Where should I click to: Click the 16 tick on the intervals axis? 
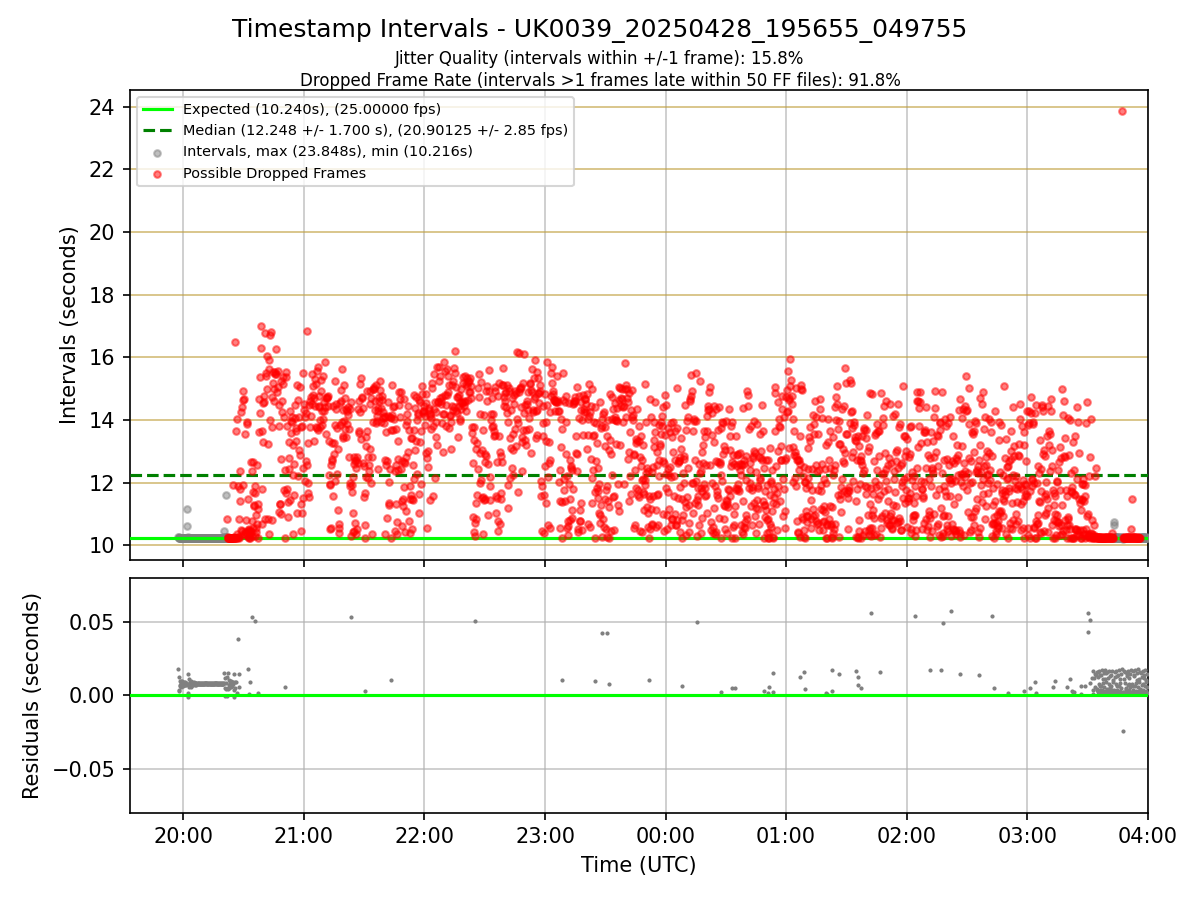[x=103, y=357]
